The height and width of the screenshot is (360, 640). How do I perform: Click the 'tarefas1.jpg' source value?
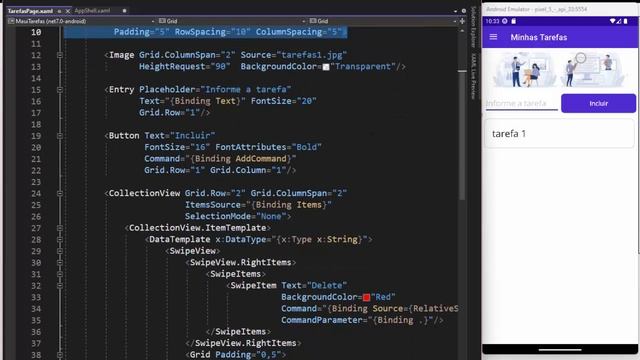click(x=311, y=55)
